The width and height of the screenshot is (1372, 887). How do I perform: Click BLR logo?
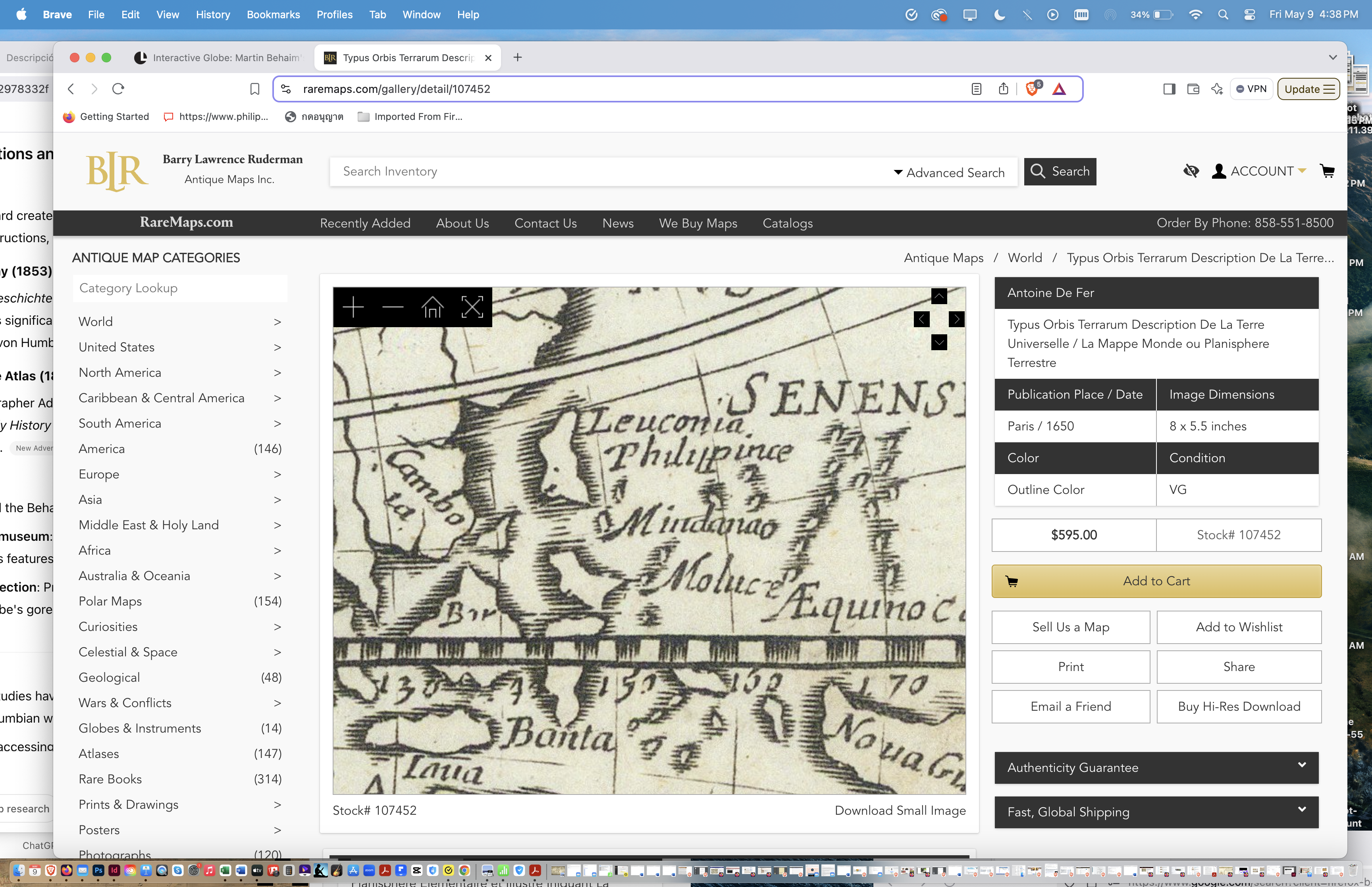click(118, 171)
